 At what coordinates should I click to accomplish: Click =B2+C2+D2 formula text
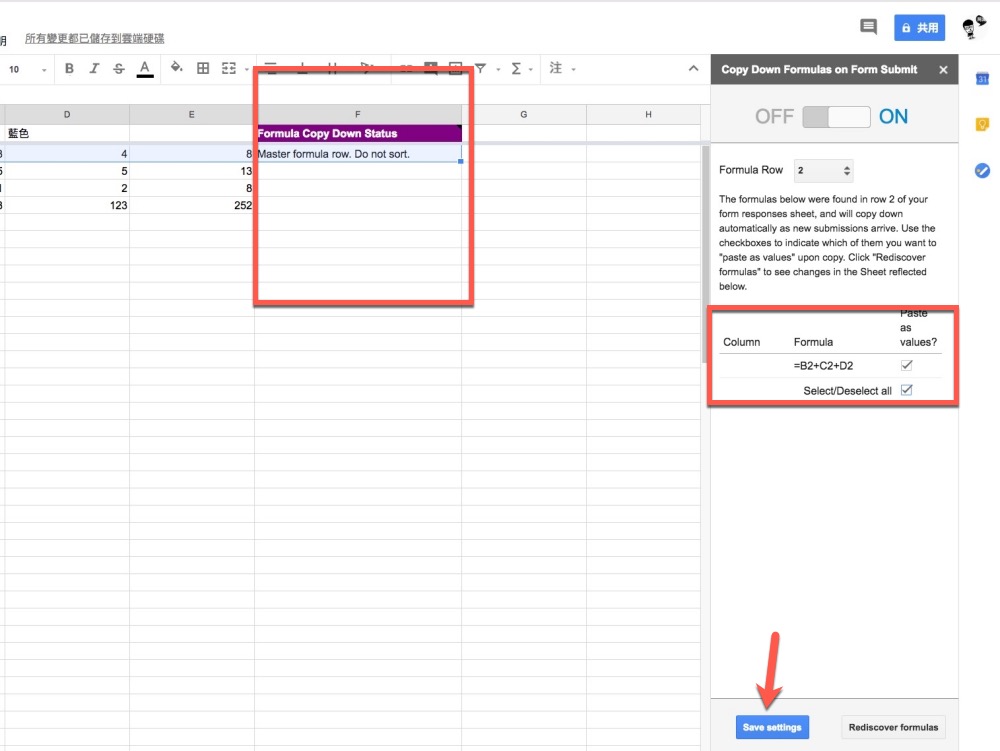coord(823,366)
